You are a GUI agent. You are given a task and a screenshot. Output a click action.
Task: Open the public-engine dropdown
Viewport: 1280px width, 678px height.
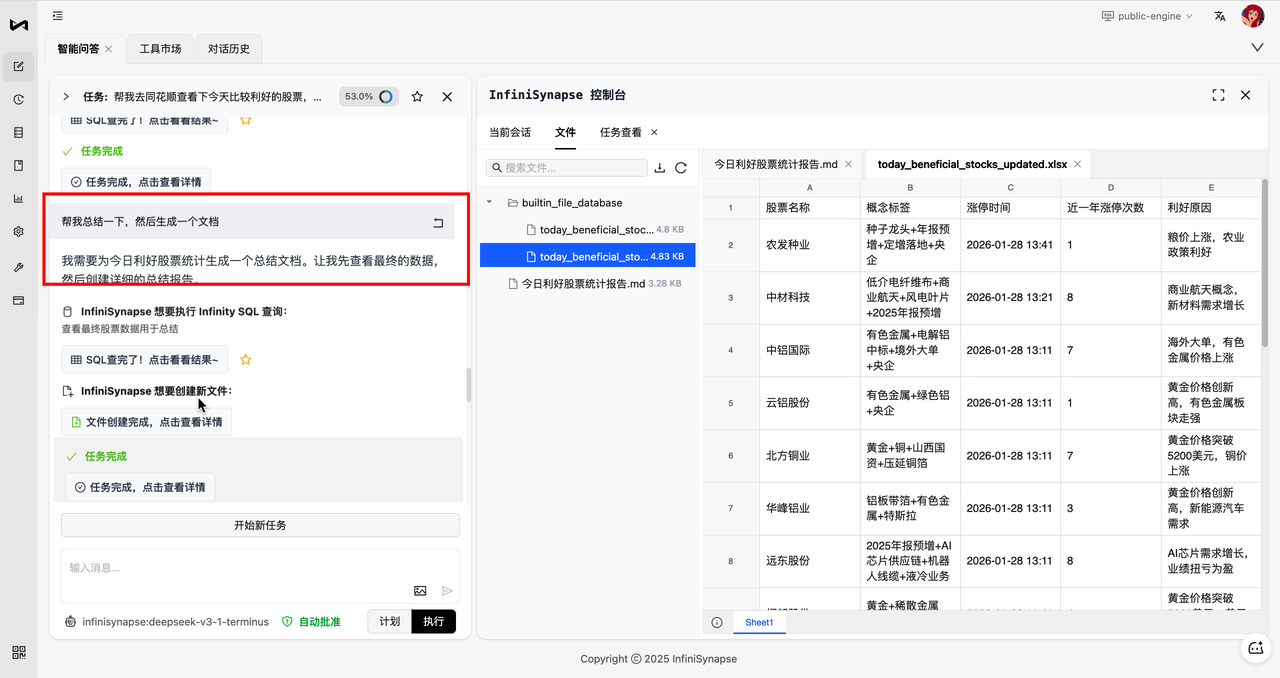[1147, 16]
